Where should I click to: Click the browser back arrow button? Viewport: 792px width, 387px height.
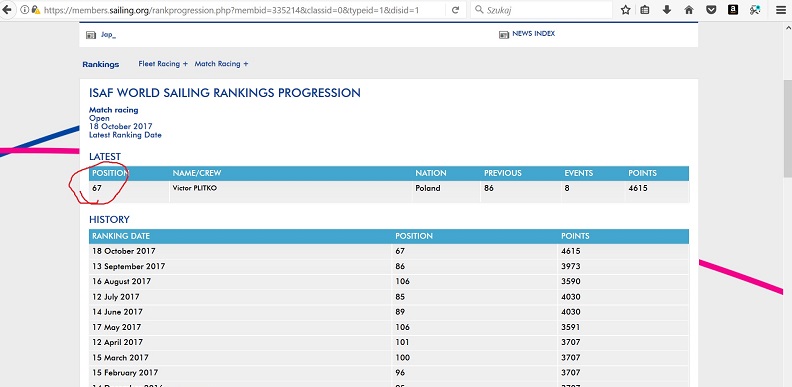tap(6, 10)
